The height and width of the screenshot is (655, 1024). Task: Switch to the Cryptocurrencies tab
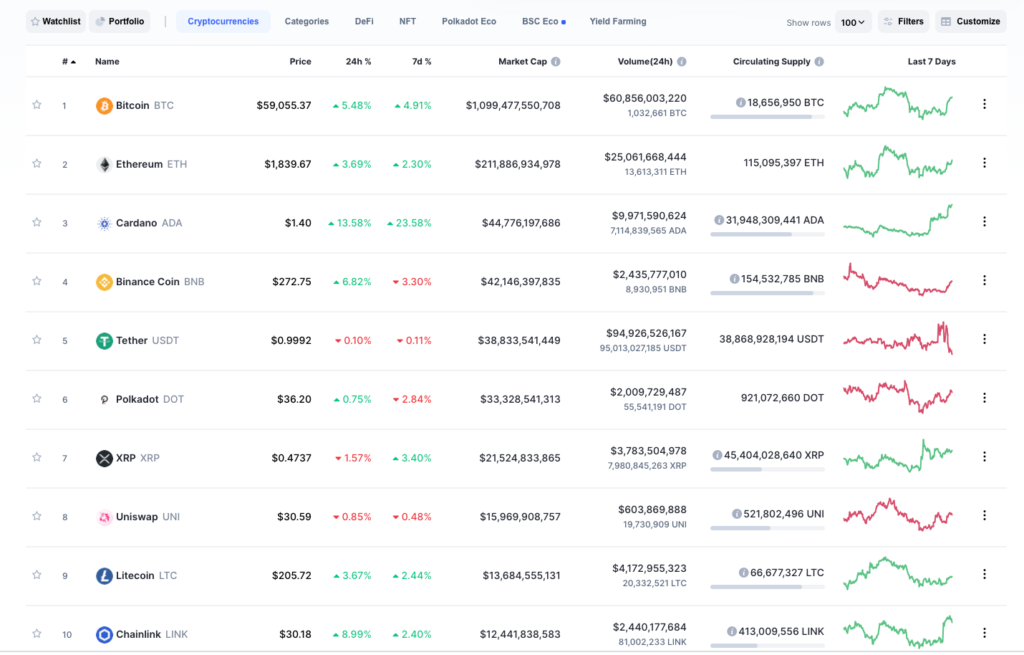point(223,22)
